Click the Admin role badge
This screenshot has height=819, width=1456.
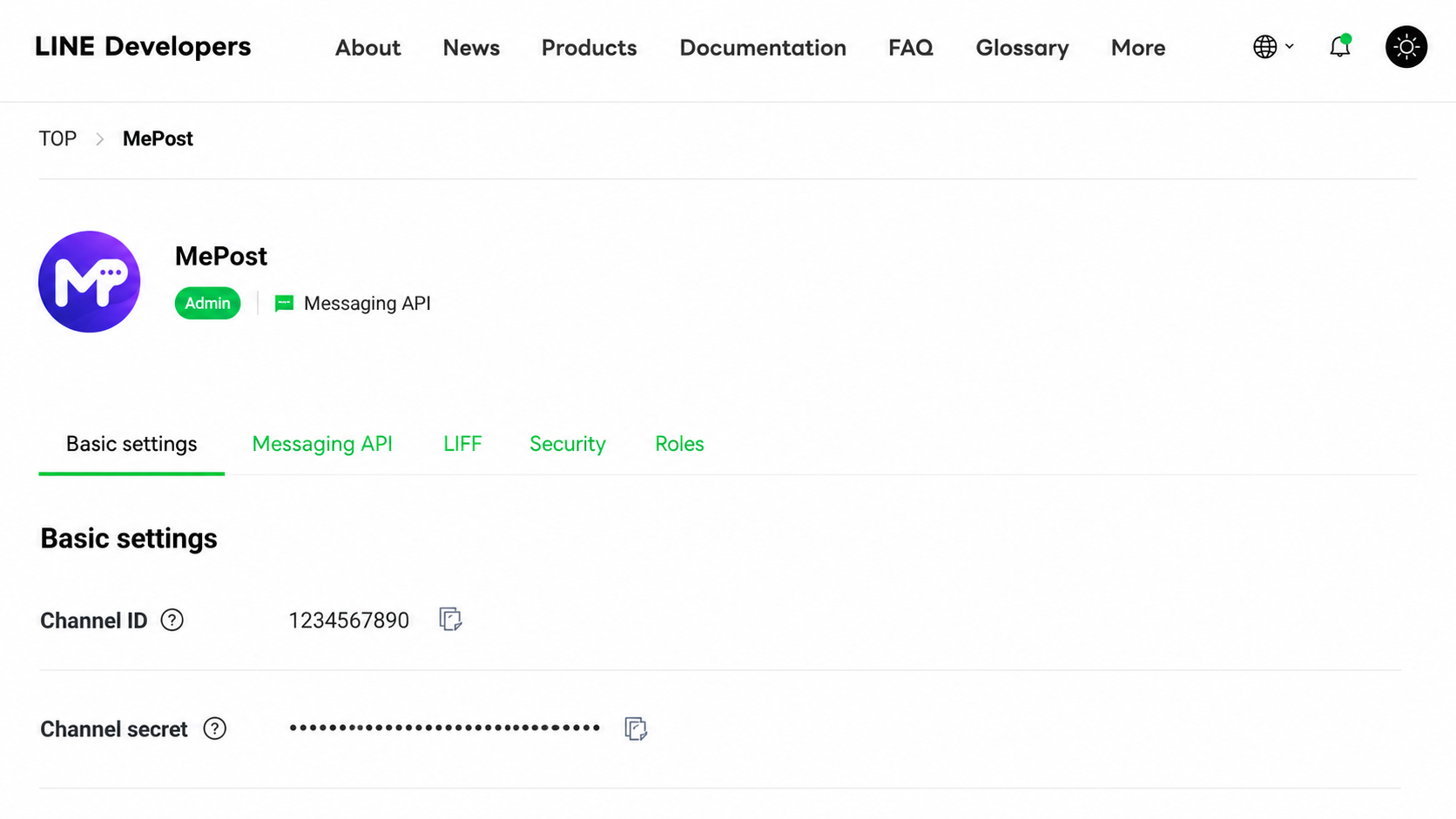click(207, 303)
